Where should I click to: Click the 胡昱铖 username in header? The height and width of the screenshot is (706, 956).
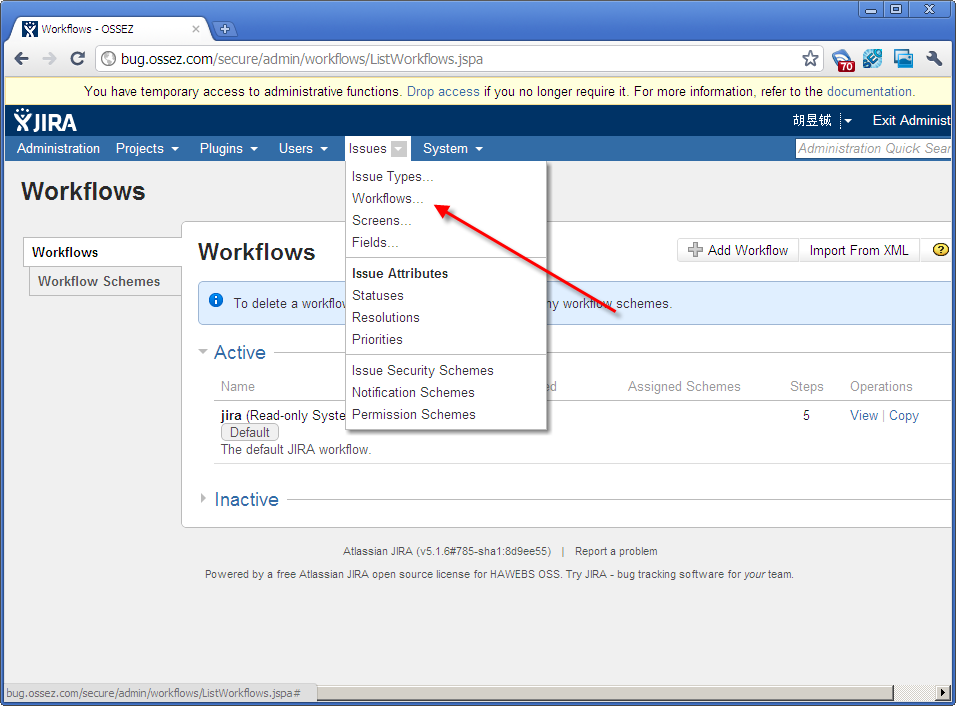[812, 121]
